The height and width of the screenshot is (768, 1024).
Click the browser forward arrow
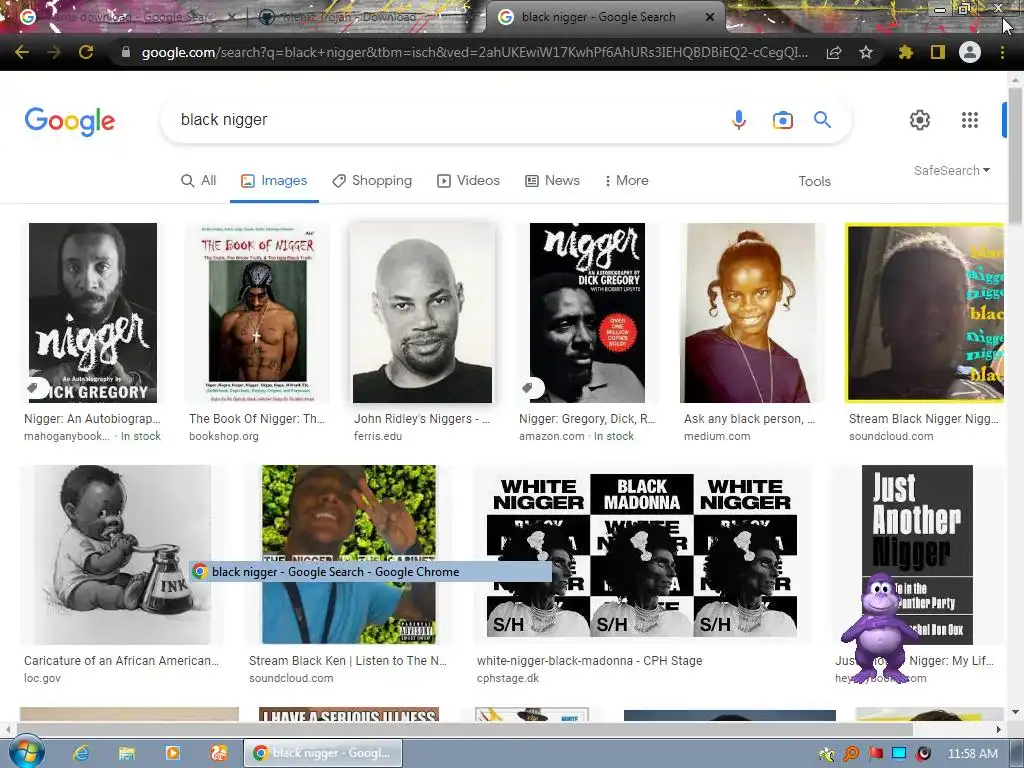(x=54, y=52)
